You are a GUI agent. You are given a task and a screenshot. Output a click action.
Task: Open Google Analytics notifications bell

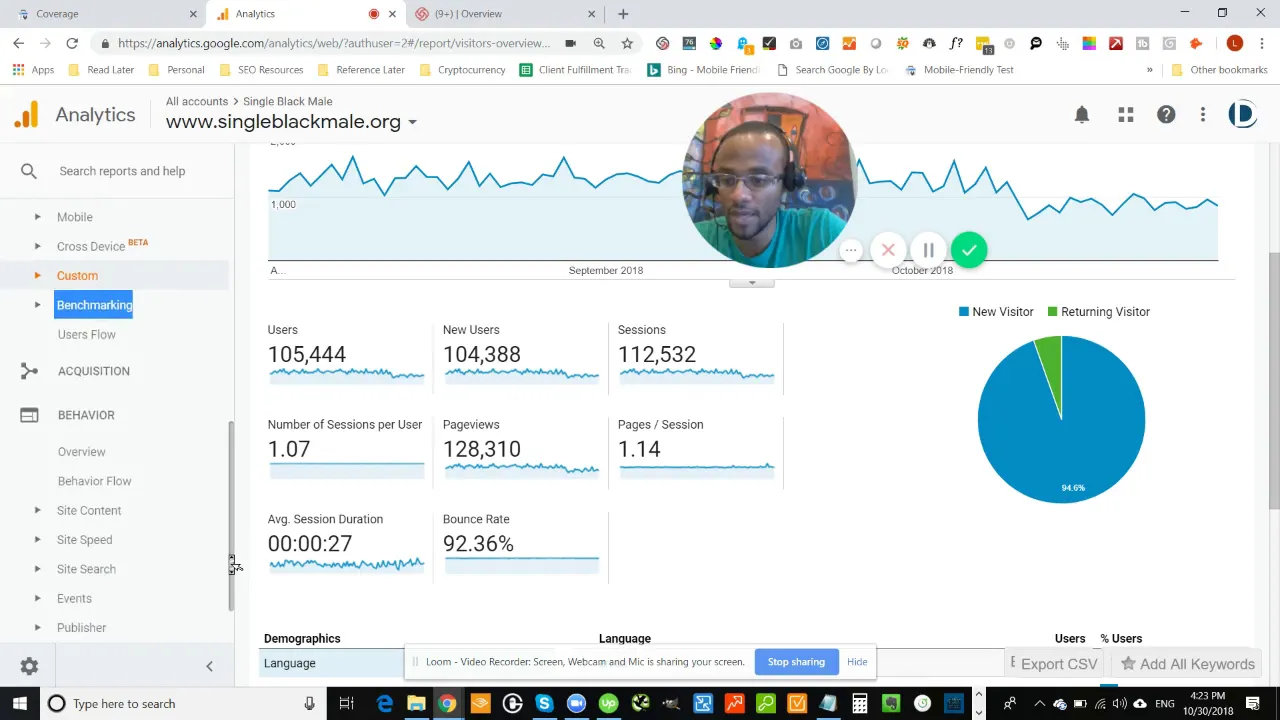pos(1081,115)
